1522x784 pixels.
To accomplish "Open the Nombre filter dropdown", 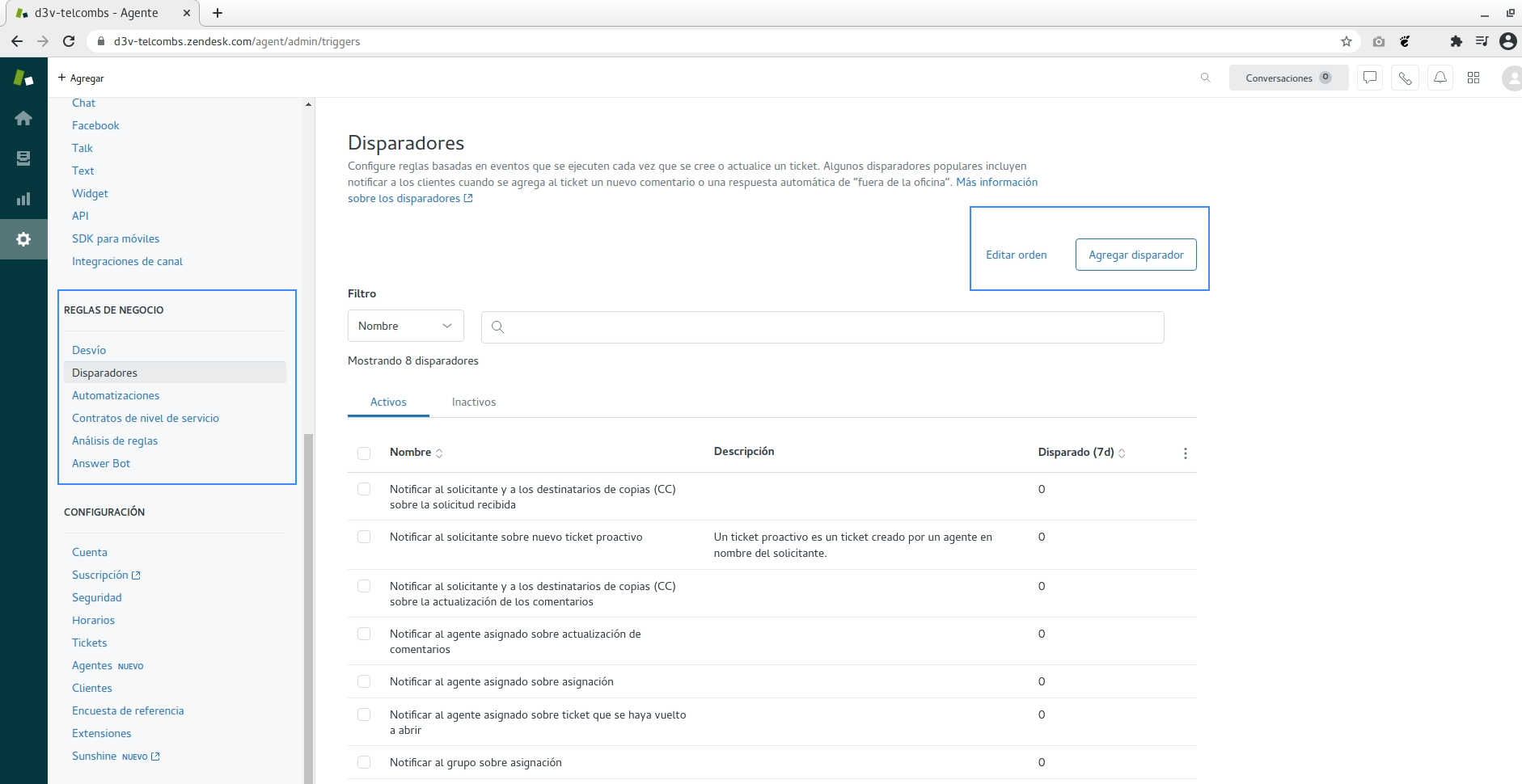I will click(x=406, y=326).
